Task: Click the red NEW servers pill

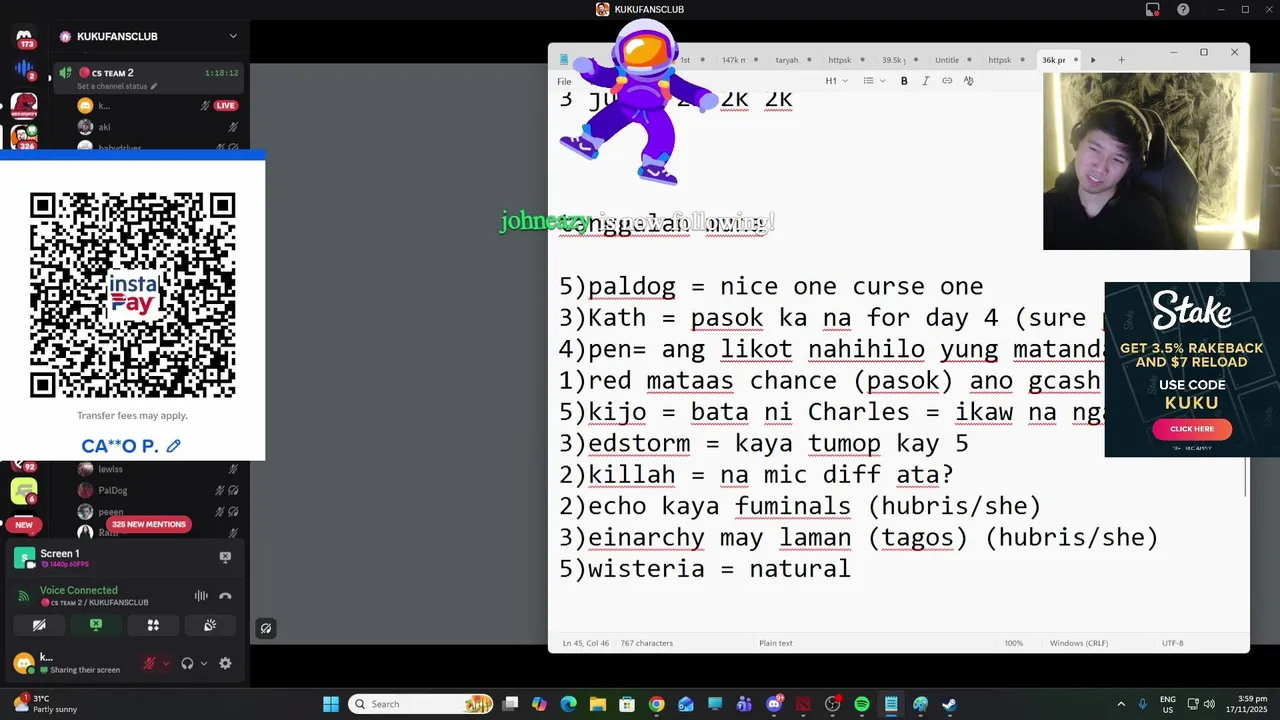Action: (x=24, y=524)
